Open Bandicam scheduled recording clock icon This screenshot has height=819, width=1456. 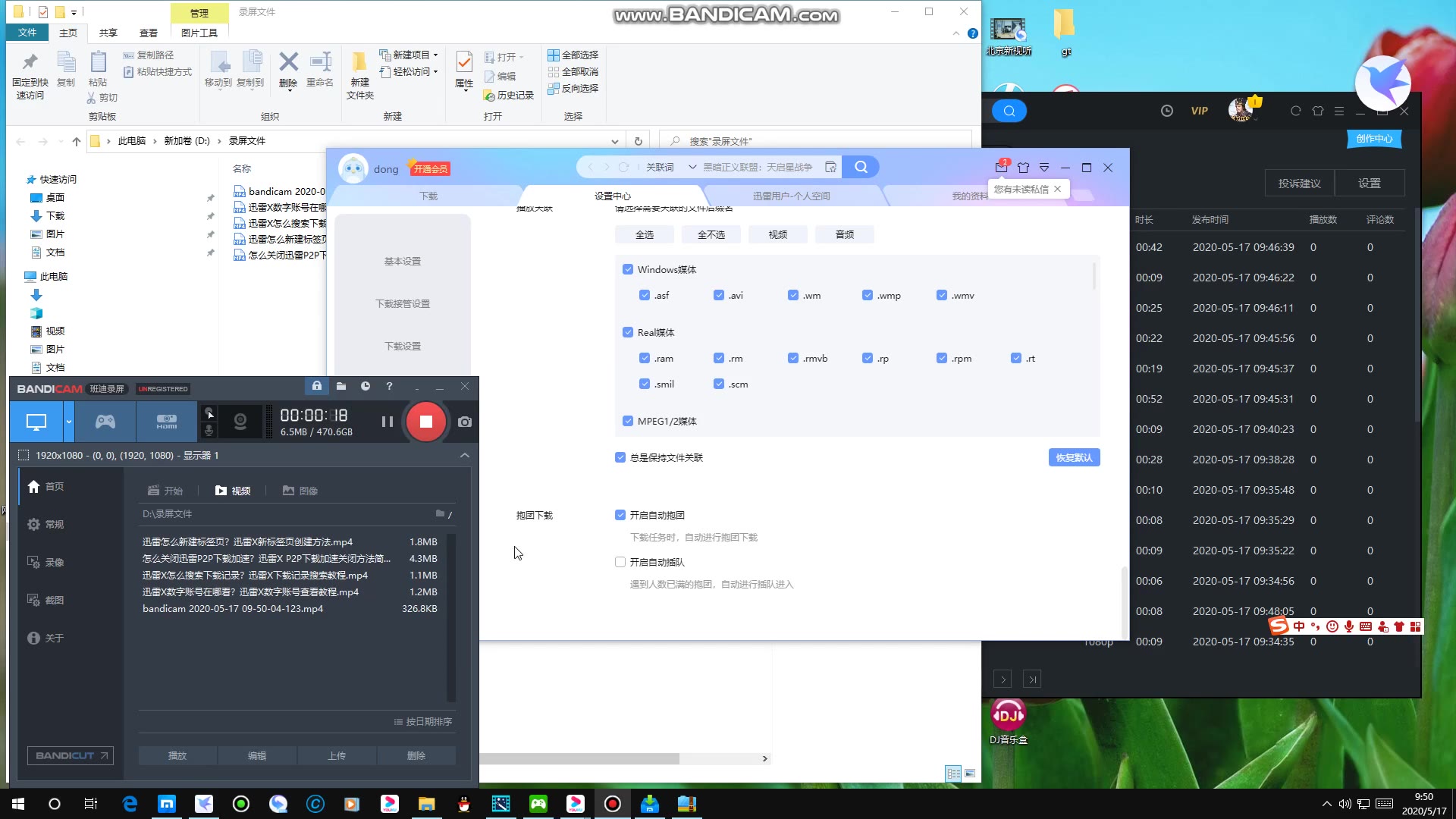(x=366, y=386)
